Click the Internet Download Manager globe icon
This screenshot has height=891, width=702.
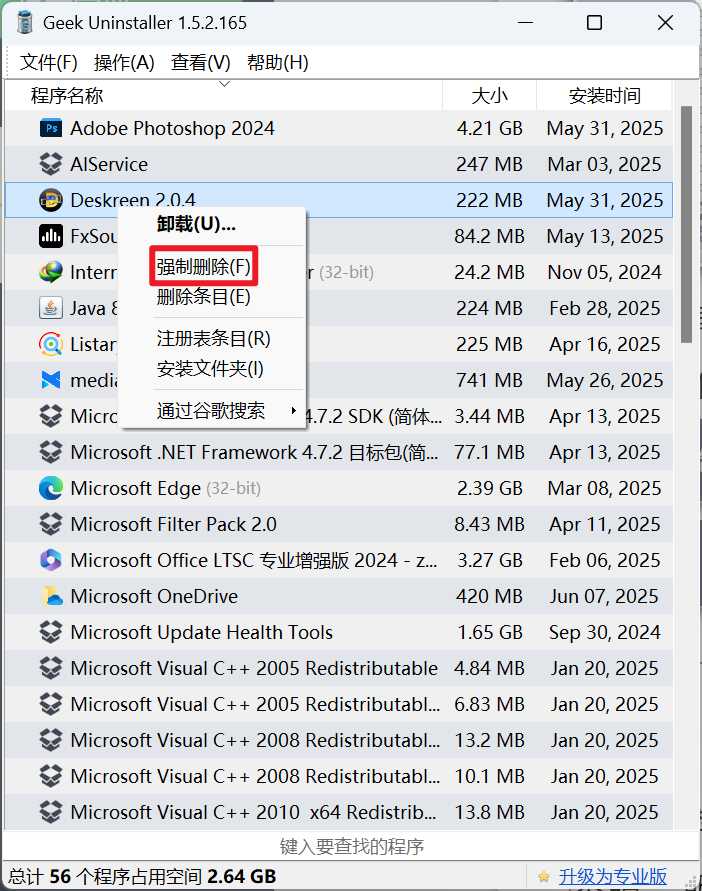tap(51, 272)
